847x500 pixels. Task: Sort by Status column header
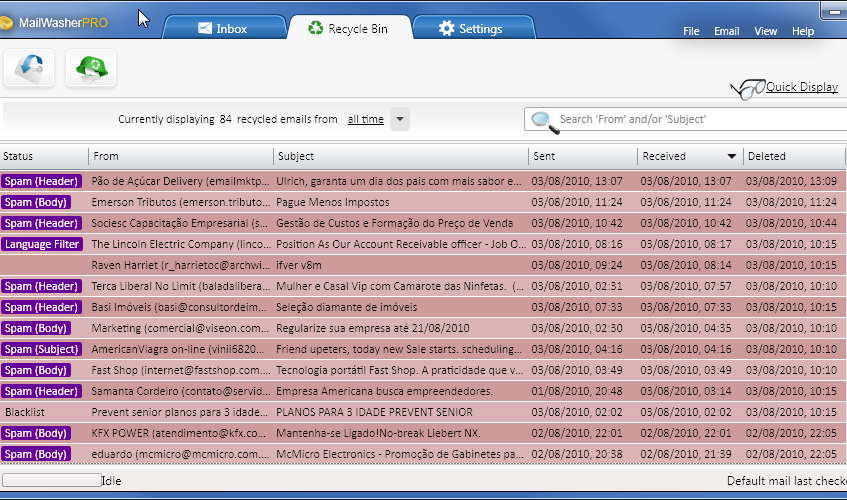(44, 156)
